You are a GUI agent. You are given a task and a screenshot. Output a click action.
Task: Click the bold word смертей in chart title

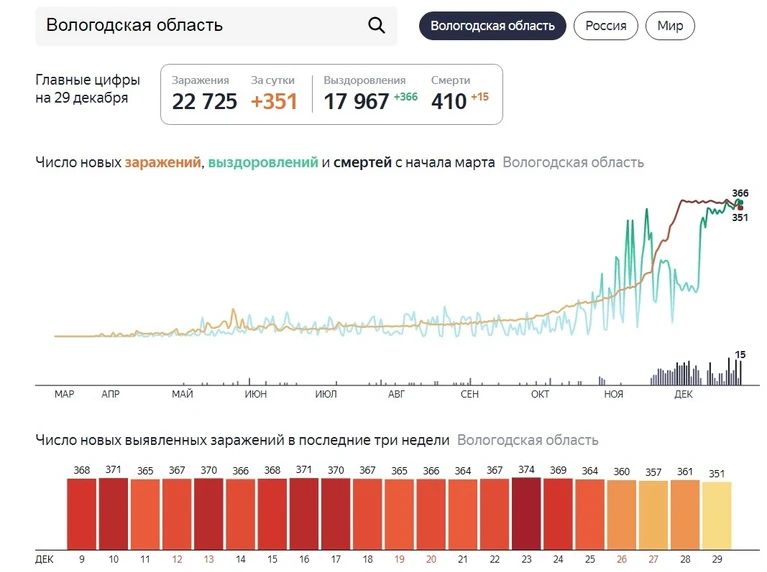click(362, 162)
